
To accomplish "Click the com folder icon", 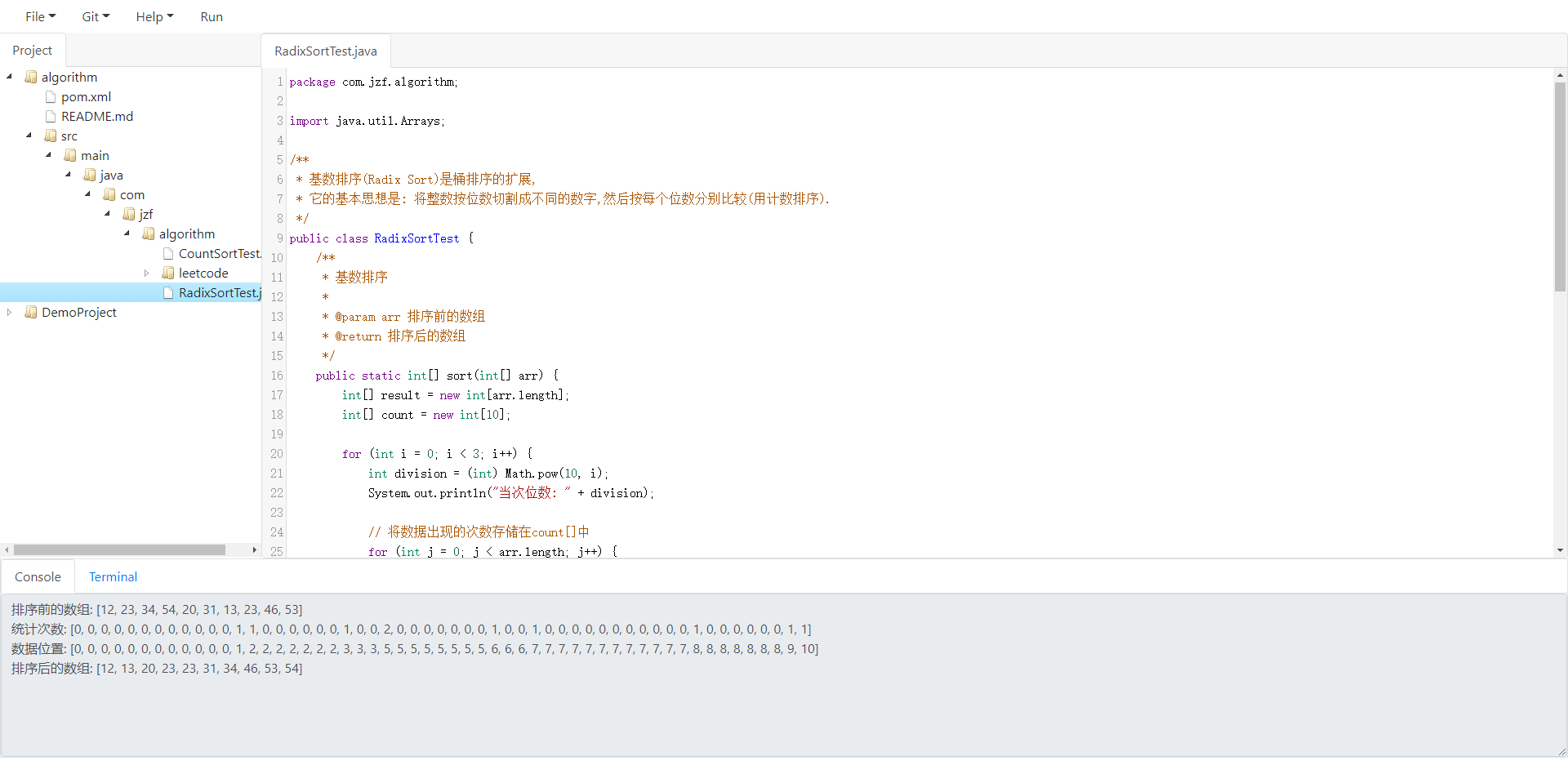I will [109, 194].
